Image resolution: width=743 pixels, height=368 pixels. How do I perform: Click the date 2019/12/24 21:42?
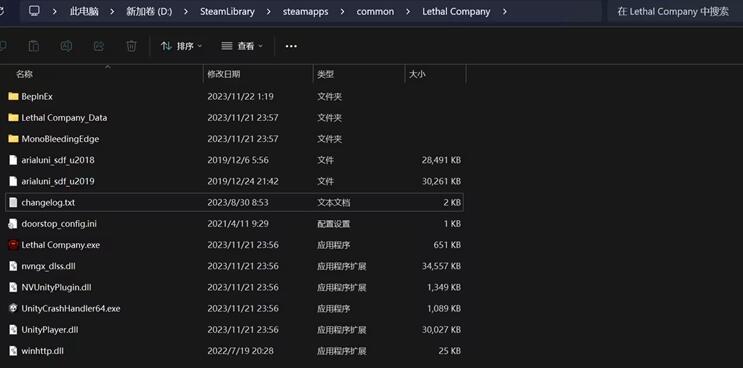click(243, 181)
